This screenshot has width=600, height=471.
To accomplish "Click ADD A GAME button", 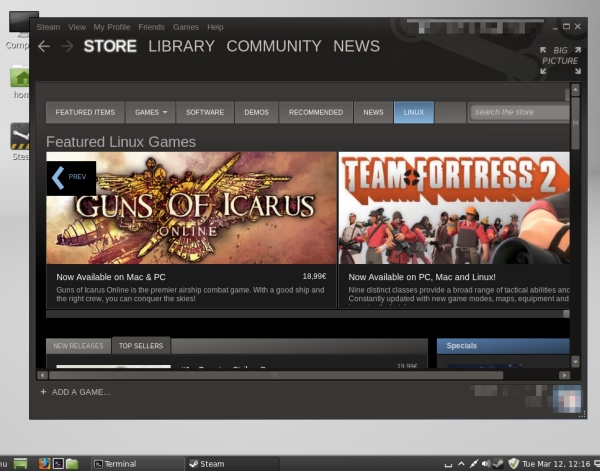I will tap(75, 392).
